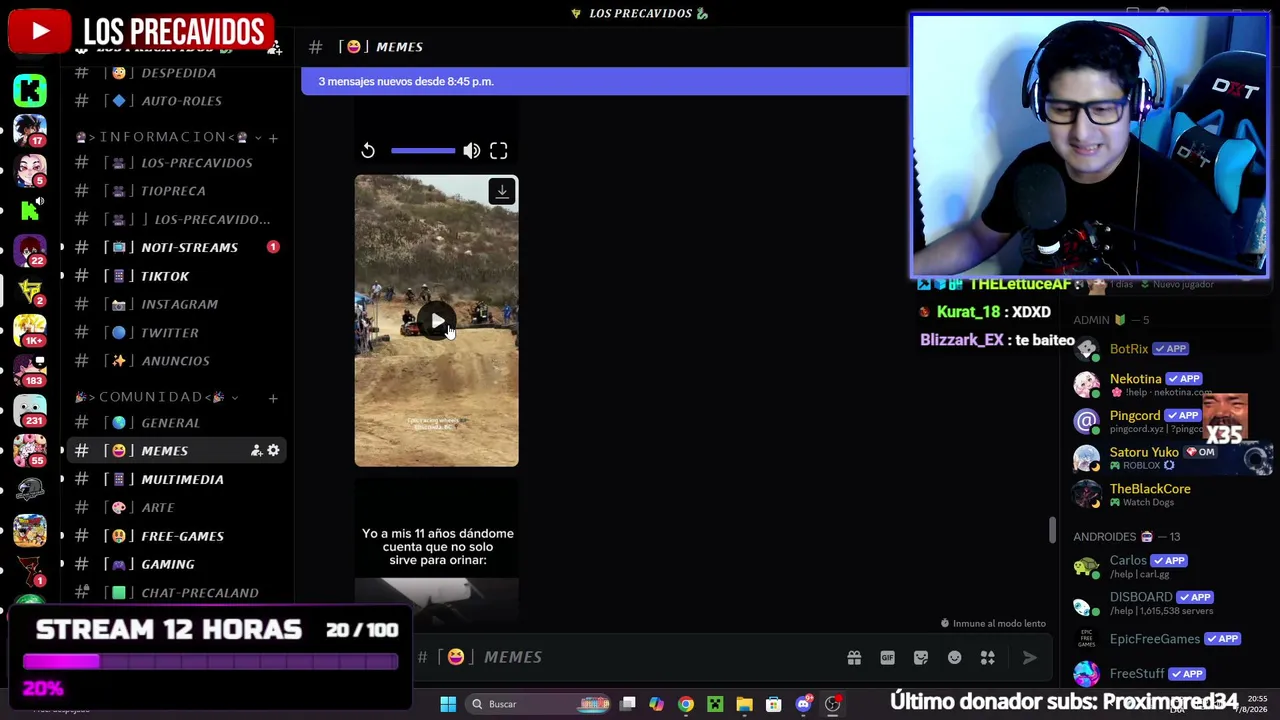This screenshot has width=1280, height=720.
Task: Open Discord from the taskbar
Action: [x=803, y=704]
